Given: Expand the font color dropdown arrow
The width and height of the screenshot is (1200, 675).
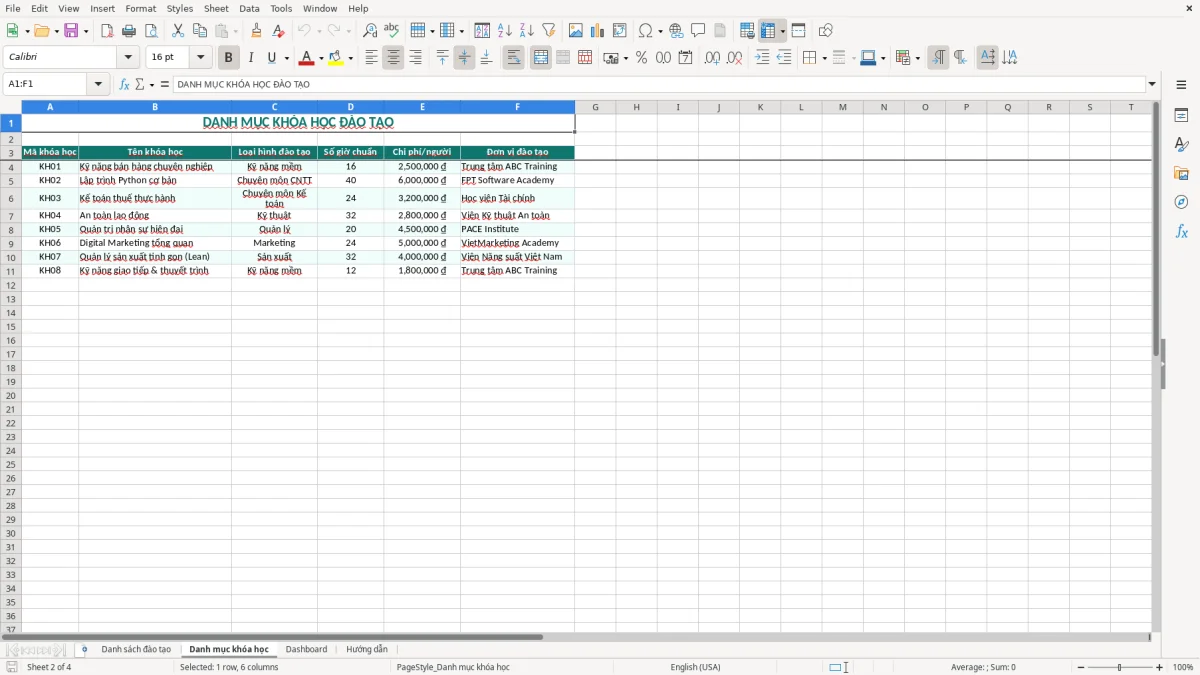Looking at the screenshot, I should [321, 58].
